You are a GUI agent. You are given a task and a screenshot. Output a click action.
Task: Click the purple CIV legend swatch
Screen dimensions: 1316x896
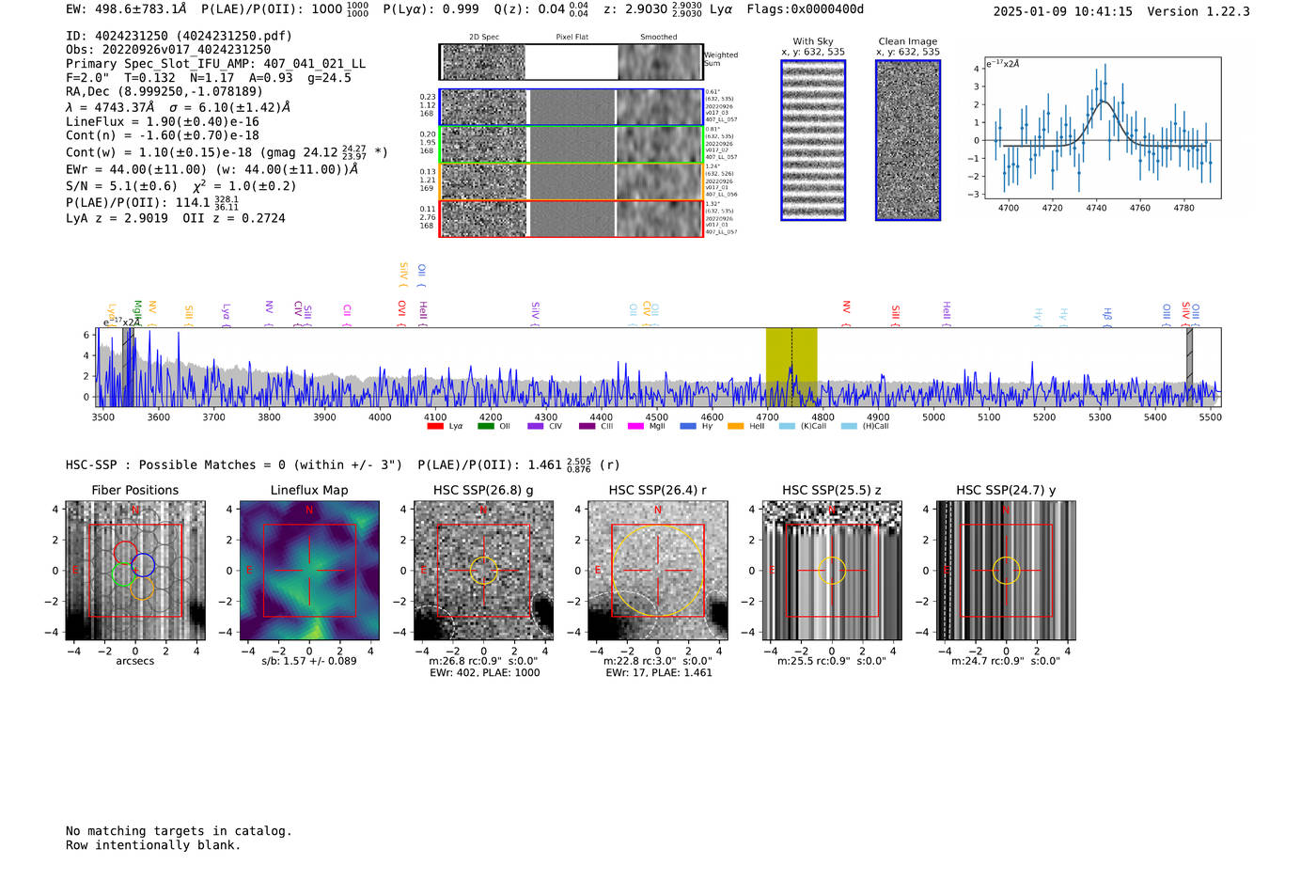(x=536, y=426)
